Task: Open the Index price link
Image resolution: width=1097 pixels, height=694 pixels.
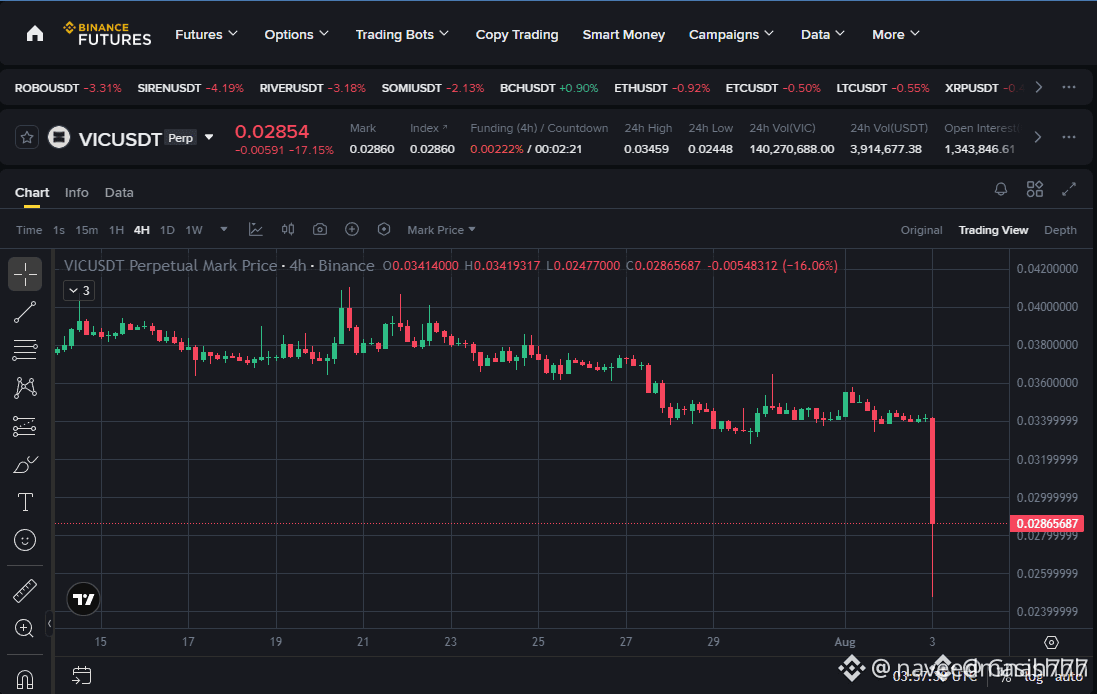Action: (429, 128)
